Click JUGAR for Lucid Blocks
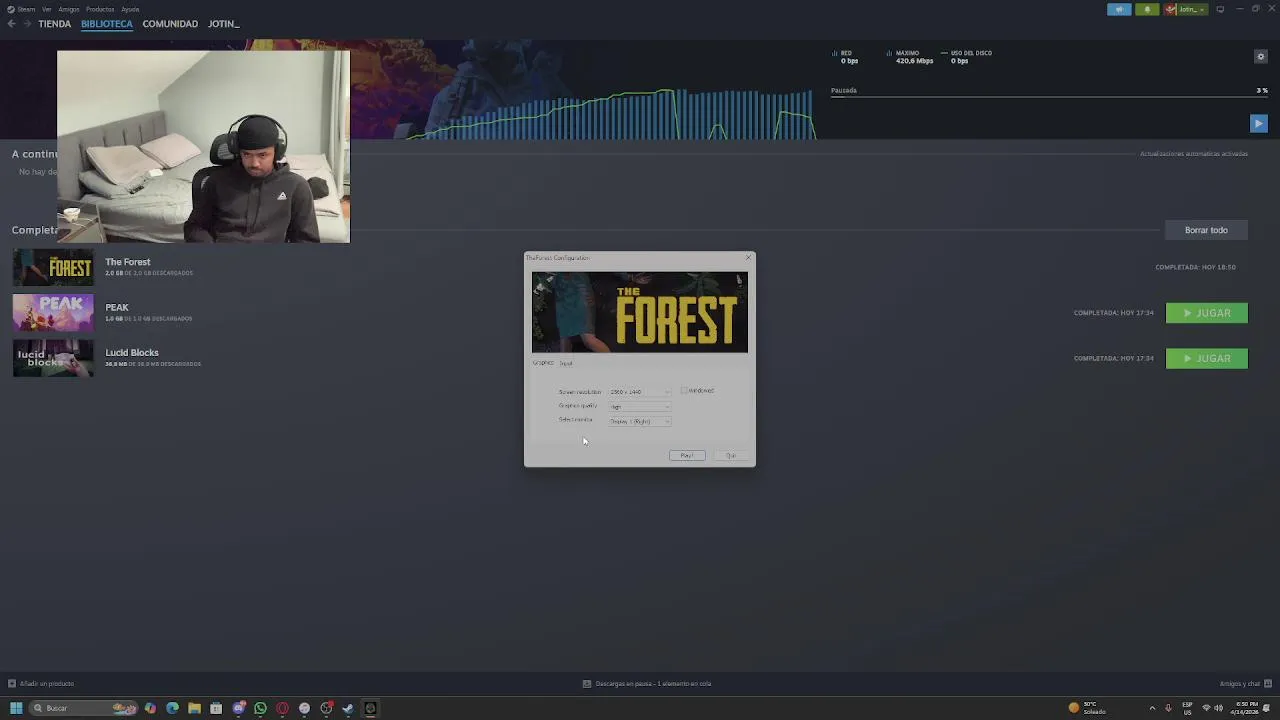1280x720 pixels. [x=1207, y=358]
